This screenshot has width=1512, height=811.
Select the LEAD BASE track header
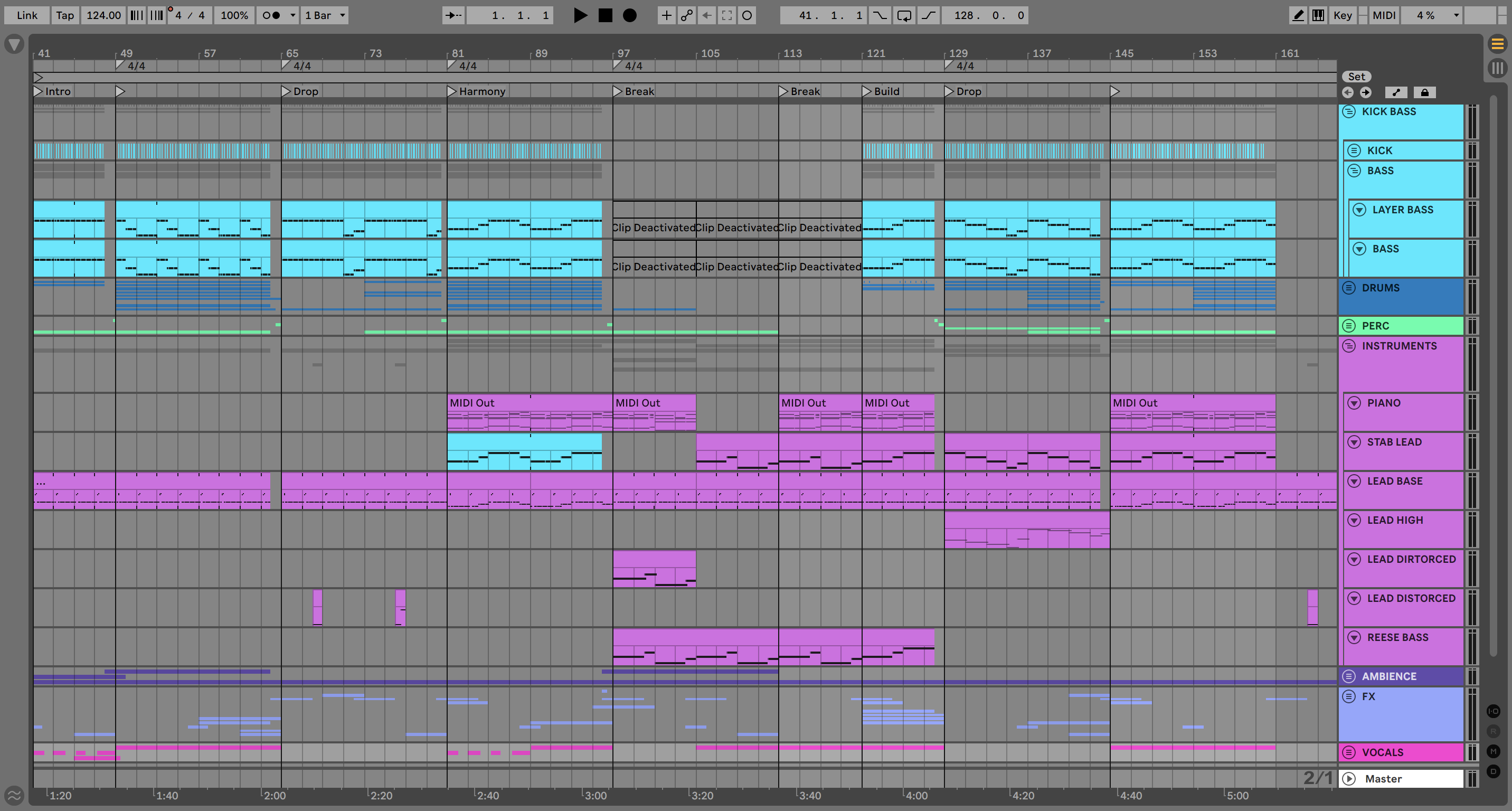[x=1403, y=490]
